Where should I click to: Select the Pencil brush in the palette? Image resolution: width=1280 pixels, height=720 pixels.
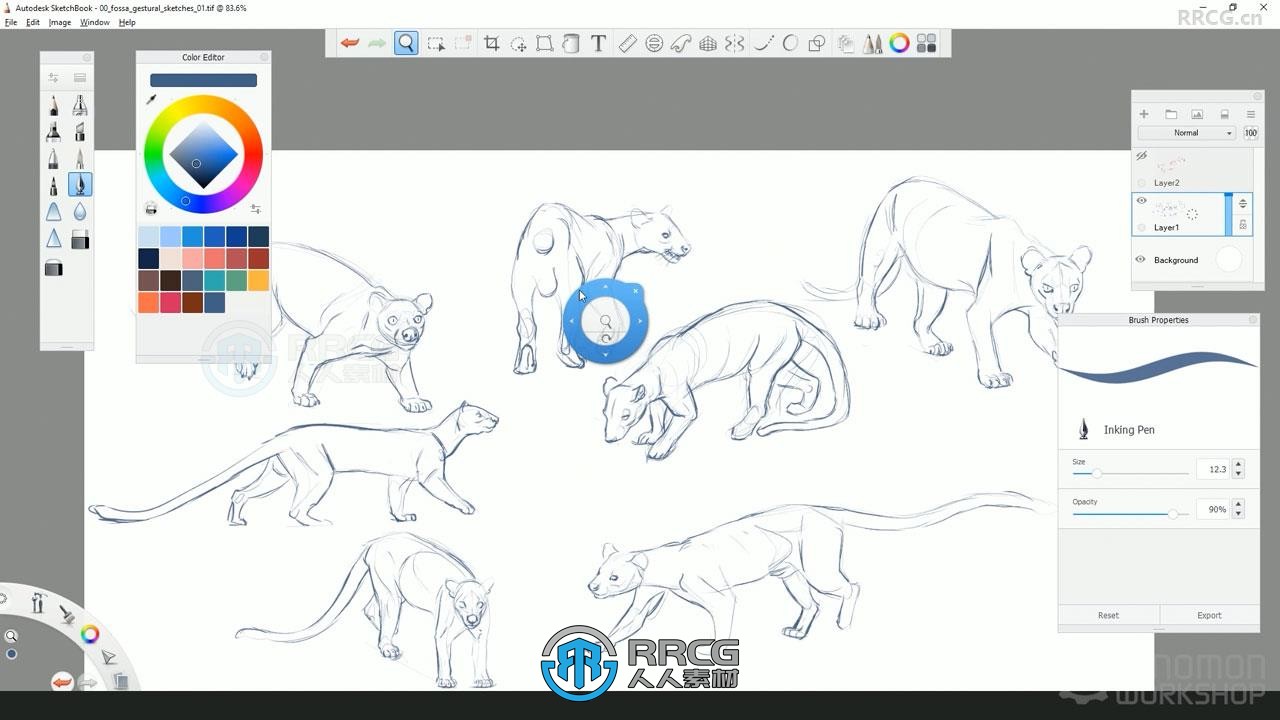[54, 105]
